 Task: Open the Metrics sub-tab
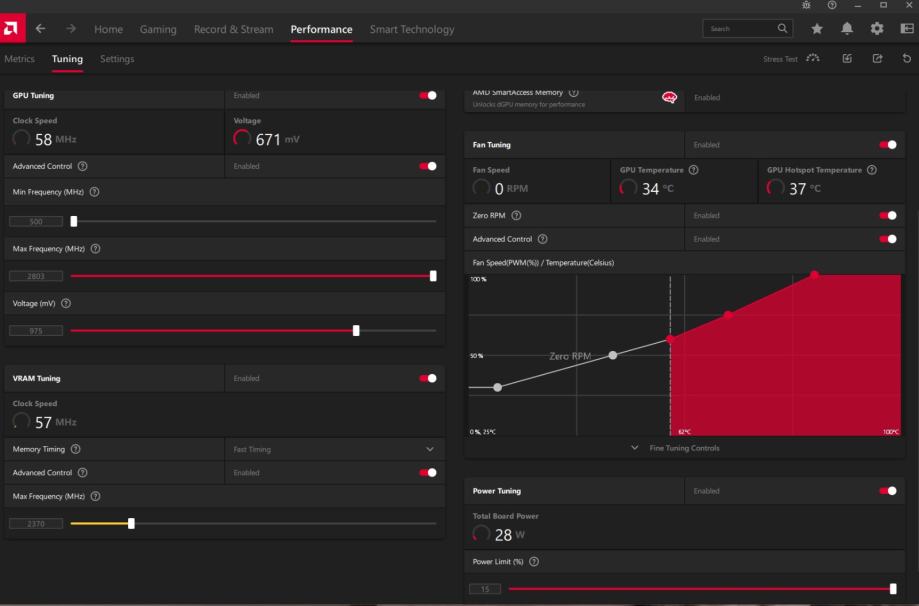[x=18, y=59]
